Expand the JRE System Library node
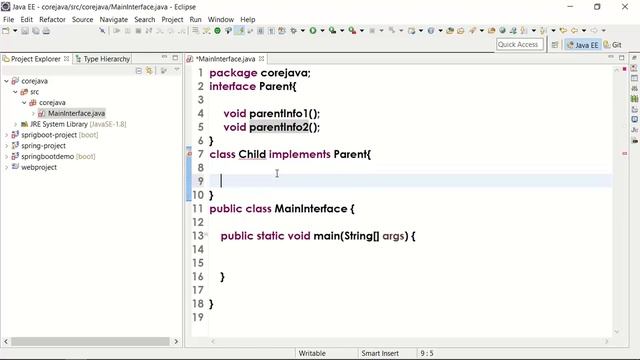This screenshot has height=360, width=640. click(16, 124)
